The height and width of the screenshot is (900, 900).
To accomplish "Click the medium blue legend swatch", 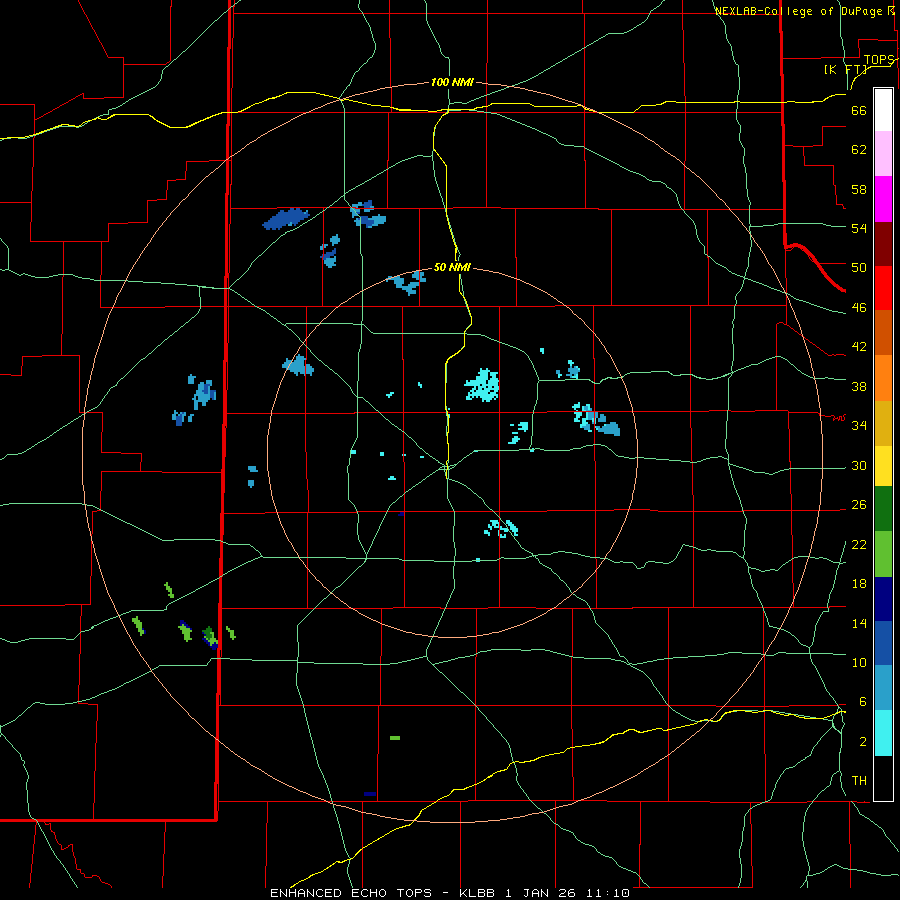I will tap(883, 643).
